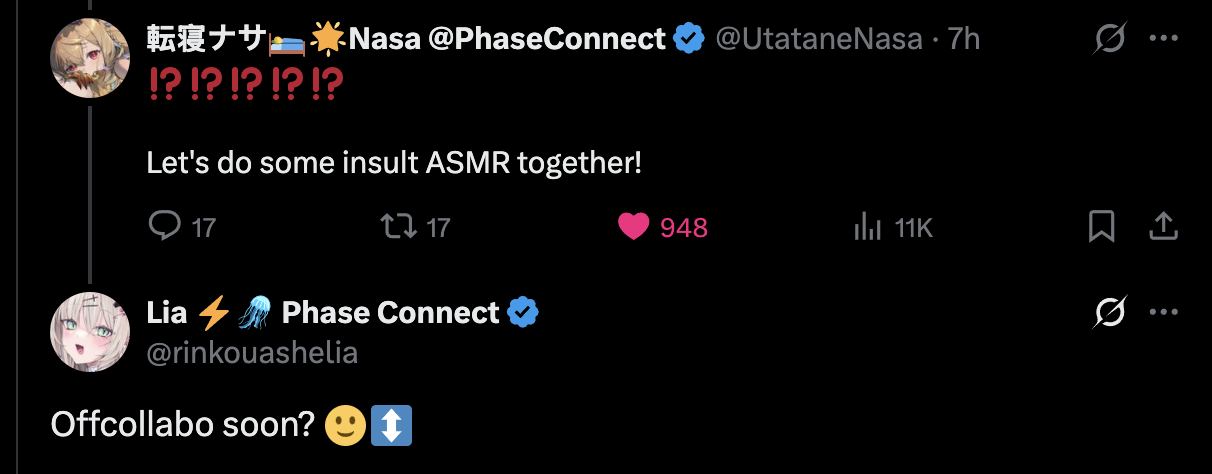
Task: Unlike Nasa's tweet with pink heart
Action: [x=634, y=227]
